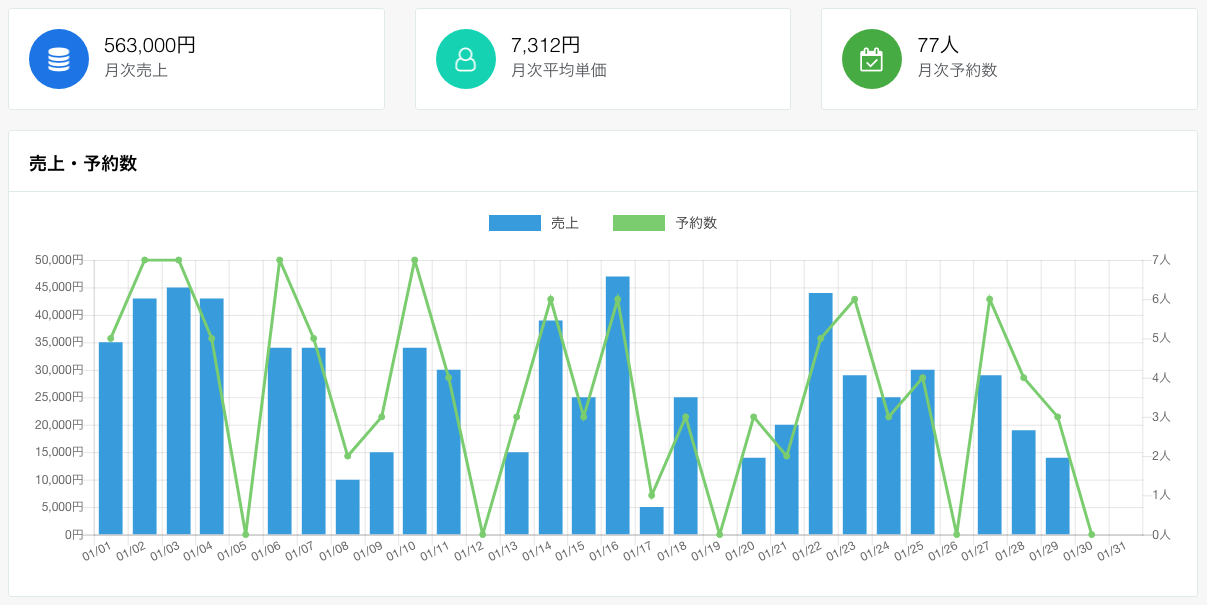The image size is (1207, 605).
Task: Click the teal user average price icon
Action: click(465, 59)
